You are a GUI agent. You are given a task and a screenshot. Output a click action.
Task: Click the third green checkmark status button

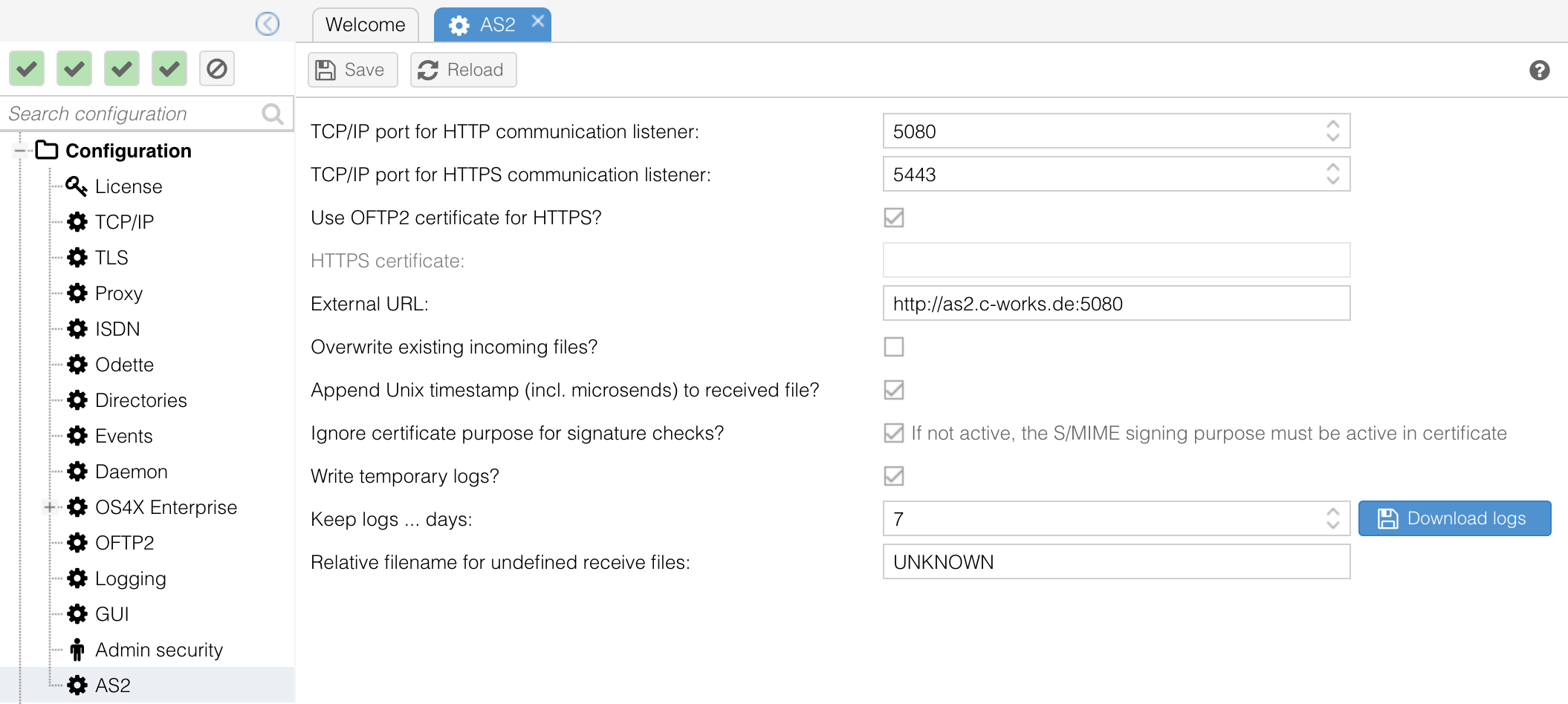tap(122, 69)
